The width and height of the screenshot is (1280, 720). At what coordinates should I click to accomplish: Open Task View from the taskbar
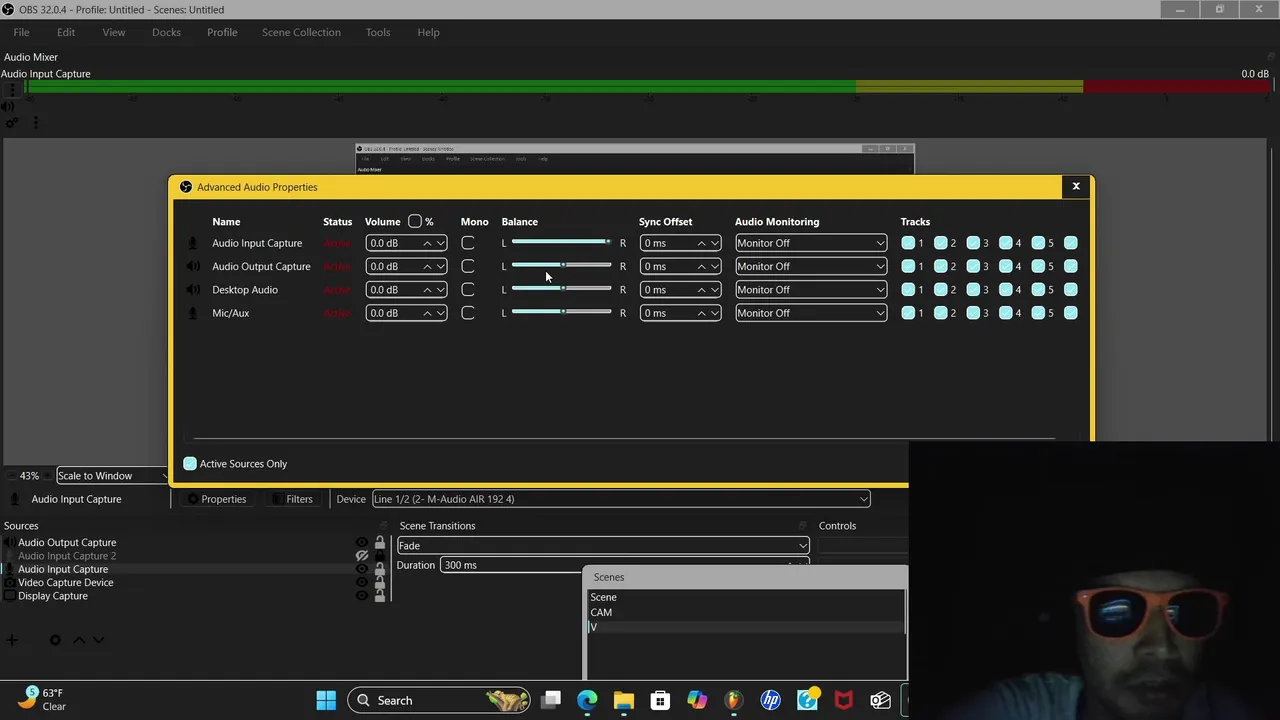[x=551, y=700]
